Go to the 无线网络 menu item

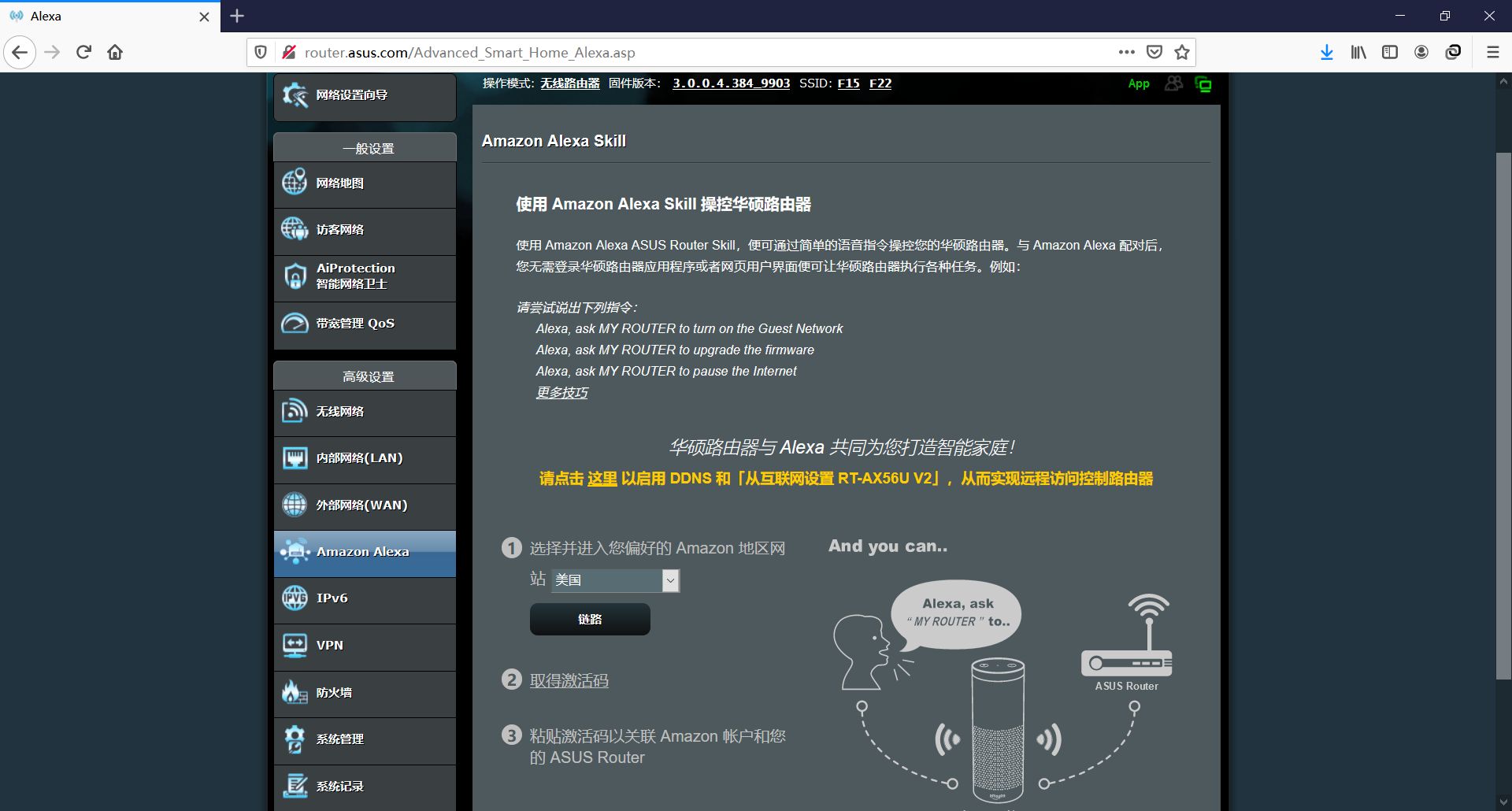click(x=365, y=413)
